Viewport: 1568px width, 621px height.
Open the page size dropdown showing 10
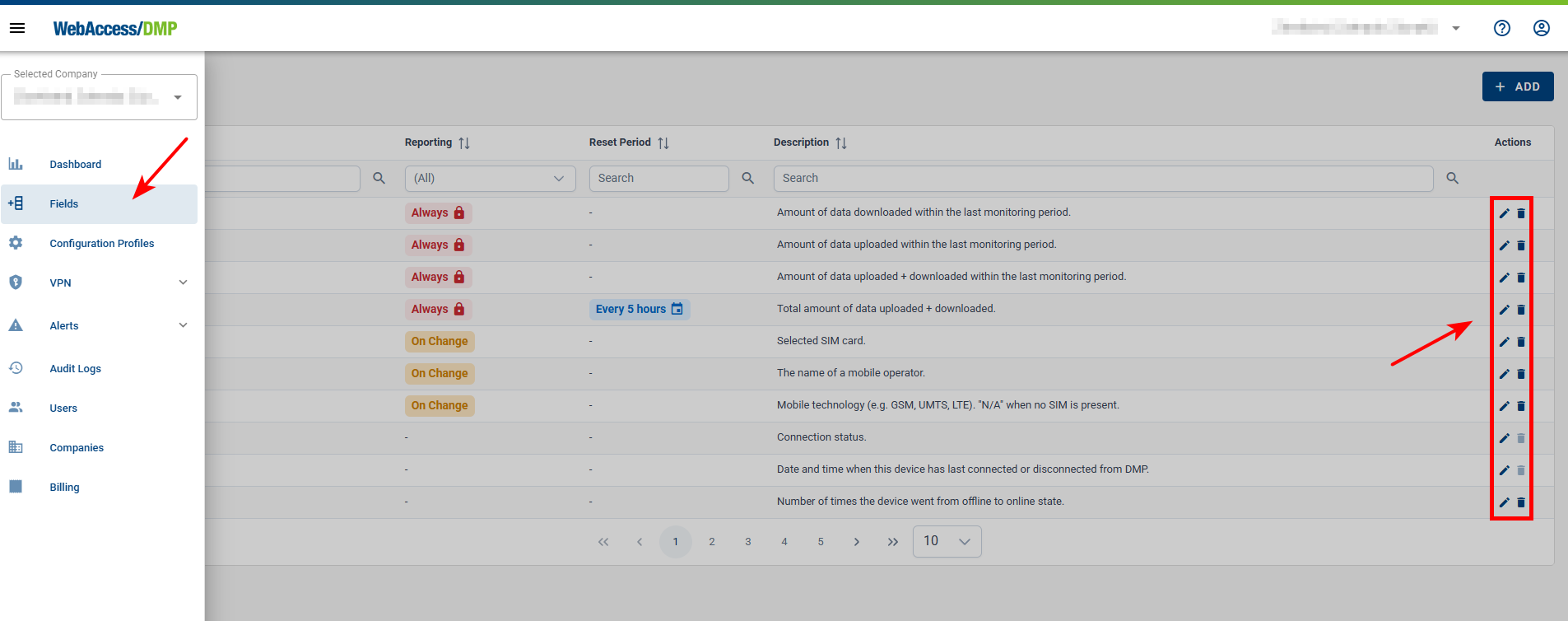pos(947,541)
